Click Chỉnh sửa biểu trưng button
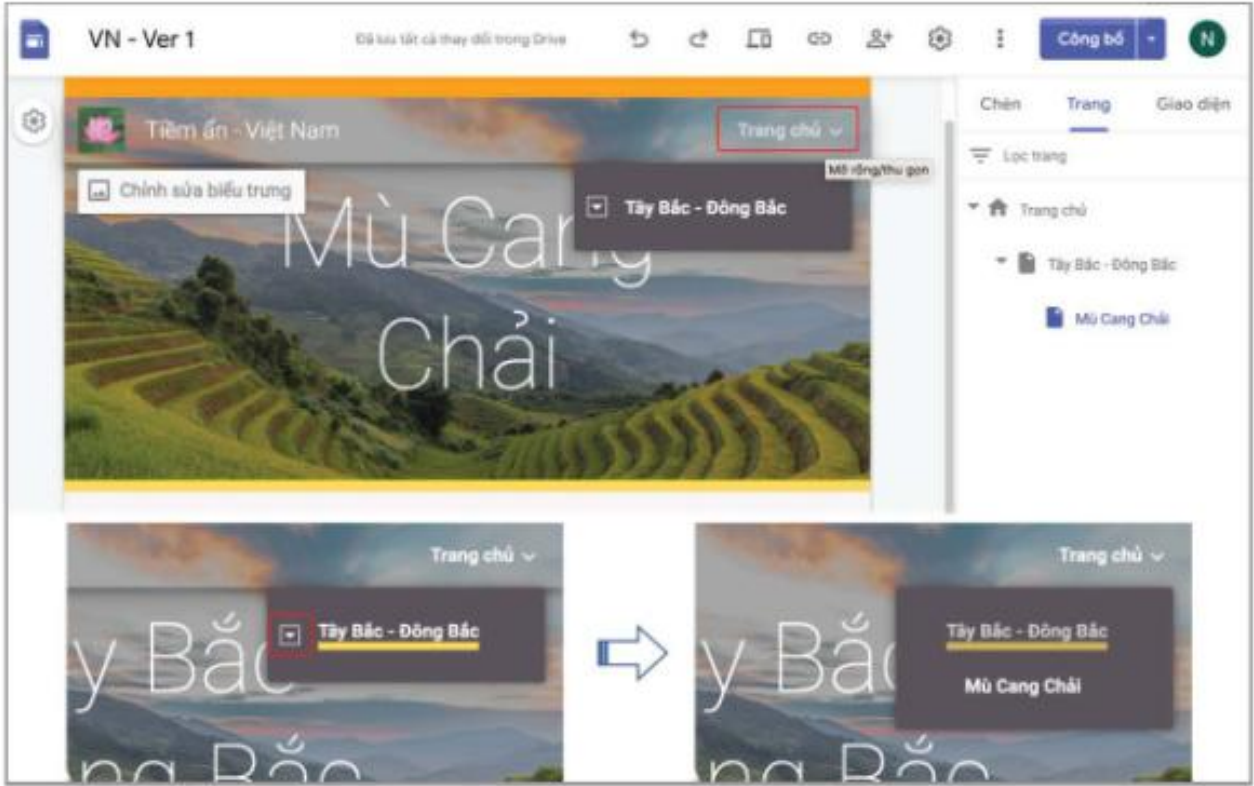This screenshot has height=786, width=1254. coord(192,190)
